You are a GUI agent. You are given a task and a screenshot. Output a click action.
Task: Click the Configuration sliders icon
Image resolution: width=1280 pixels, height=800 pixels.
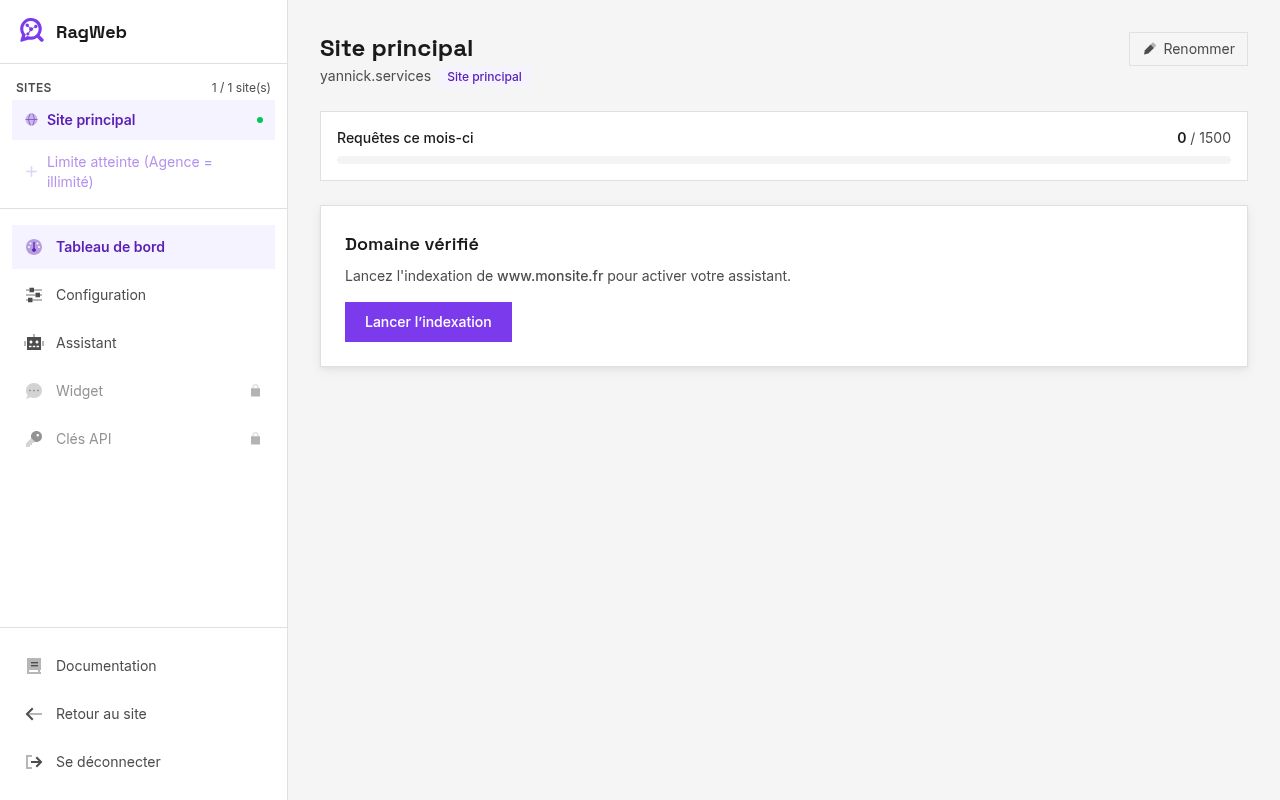[34, 295]
